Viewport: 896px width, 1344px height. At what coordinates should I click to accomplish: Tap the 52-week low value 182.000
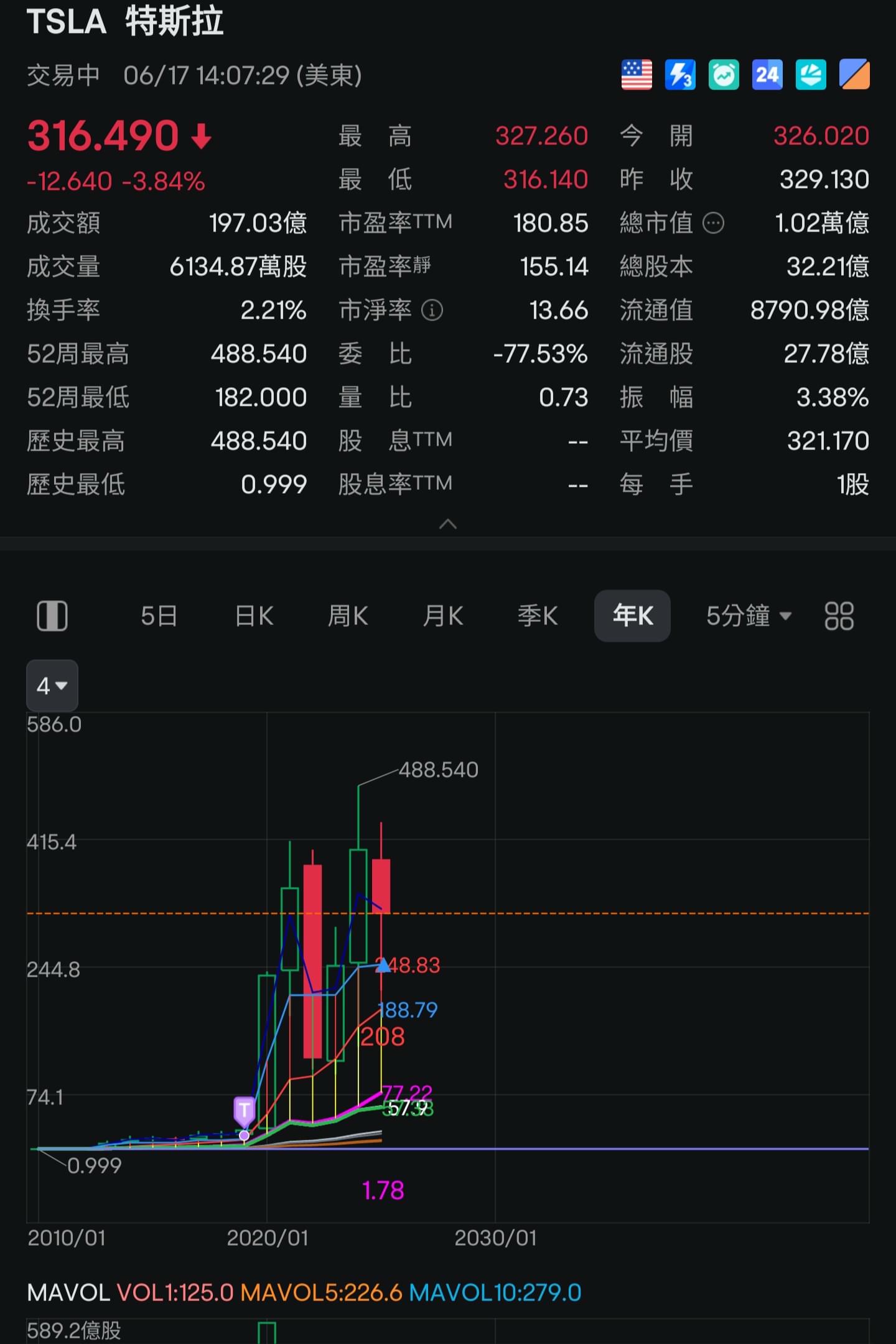coord(261,397)
